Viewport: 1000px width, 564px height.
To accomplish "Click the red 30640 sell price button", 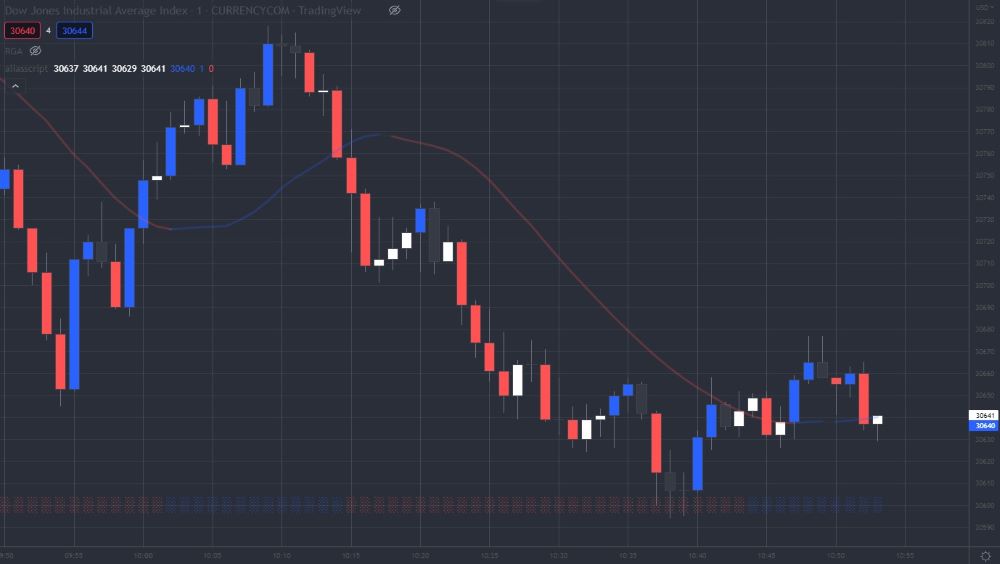I will [x=21, y=31].
